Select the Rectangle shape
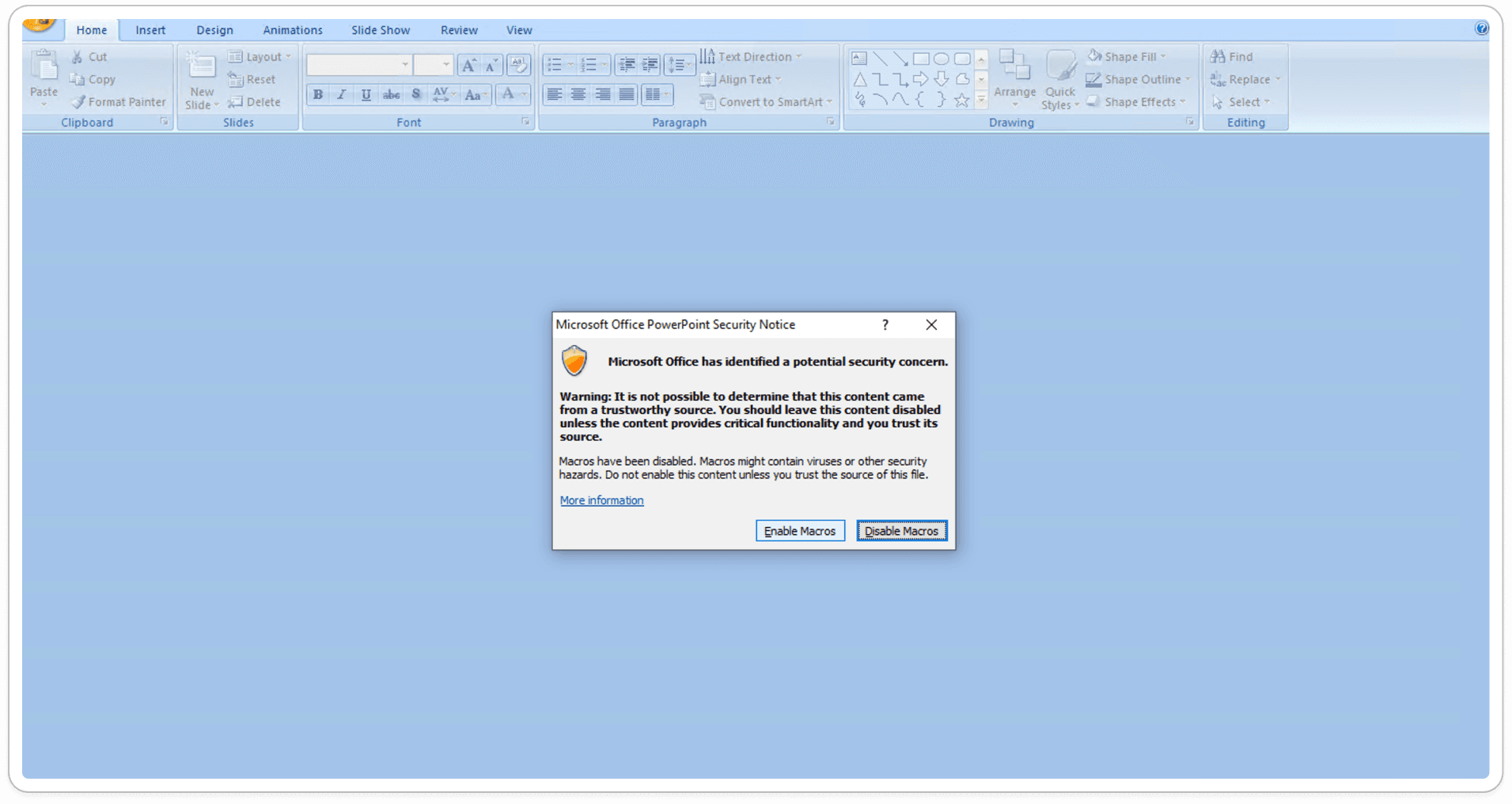1512x804 pixels. coord(921,59)
